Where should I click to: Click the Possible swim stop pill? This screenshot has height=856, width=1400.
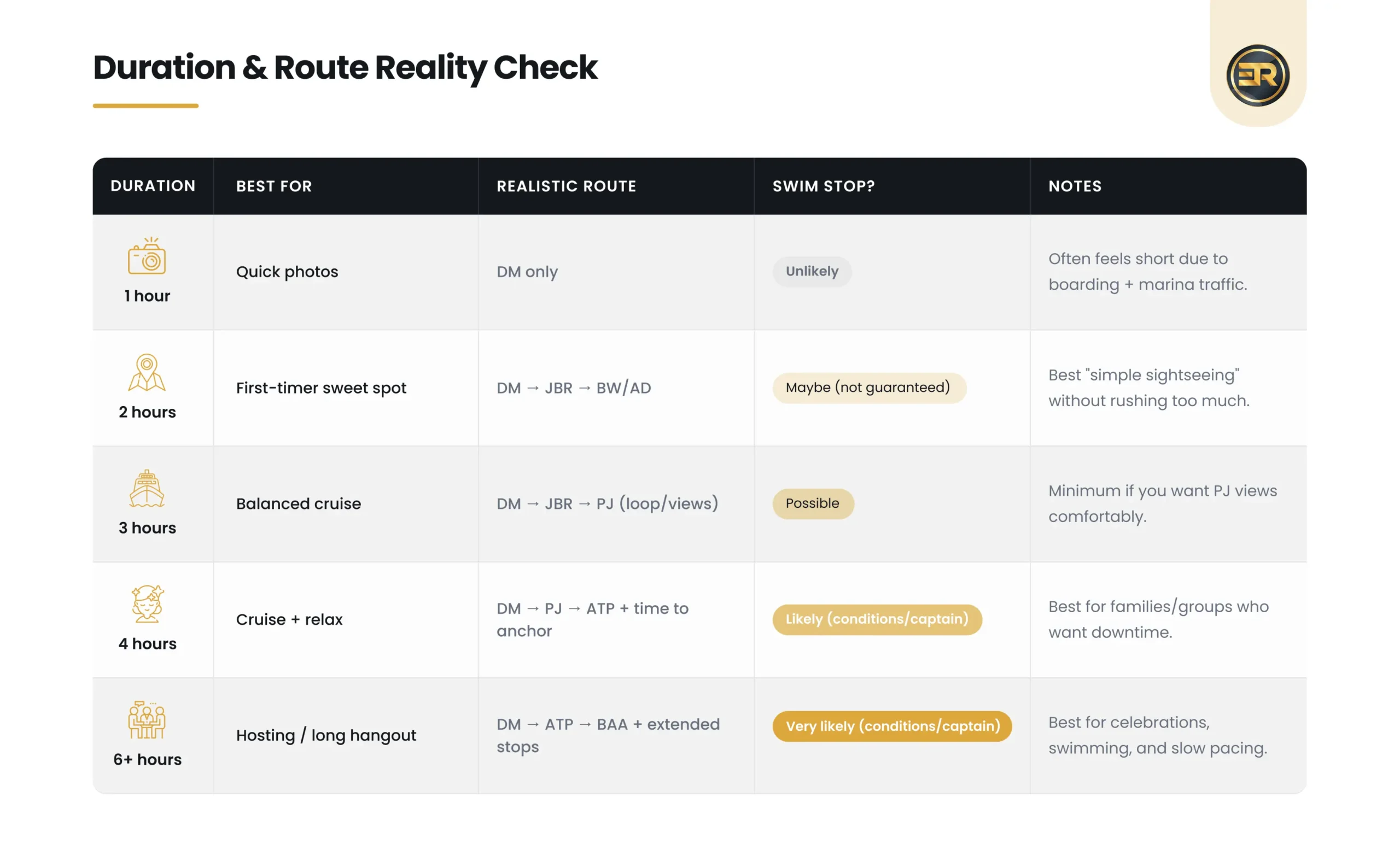tap(813, 504)
